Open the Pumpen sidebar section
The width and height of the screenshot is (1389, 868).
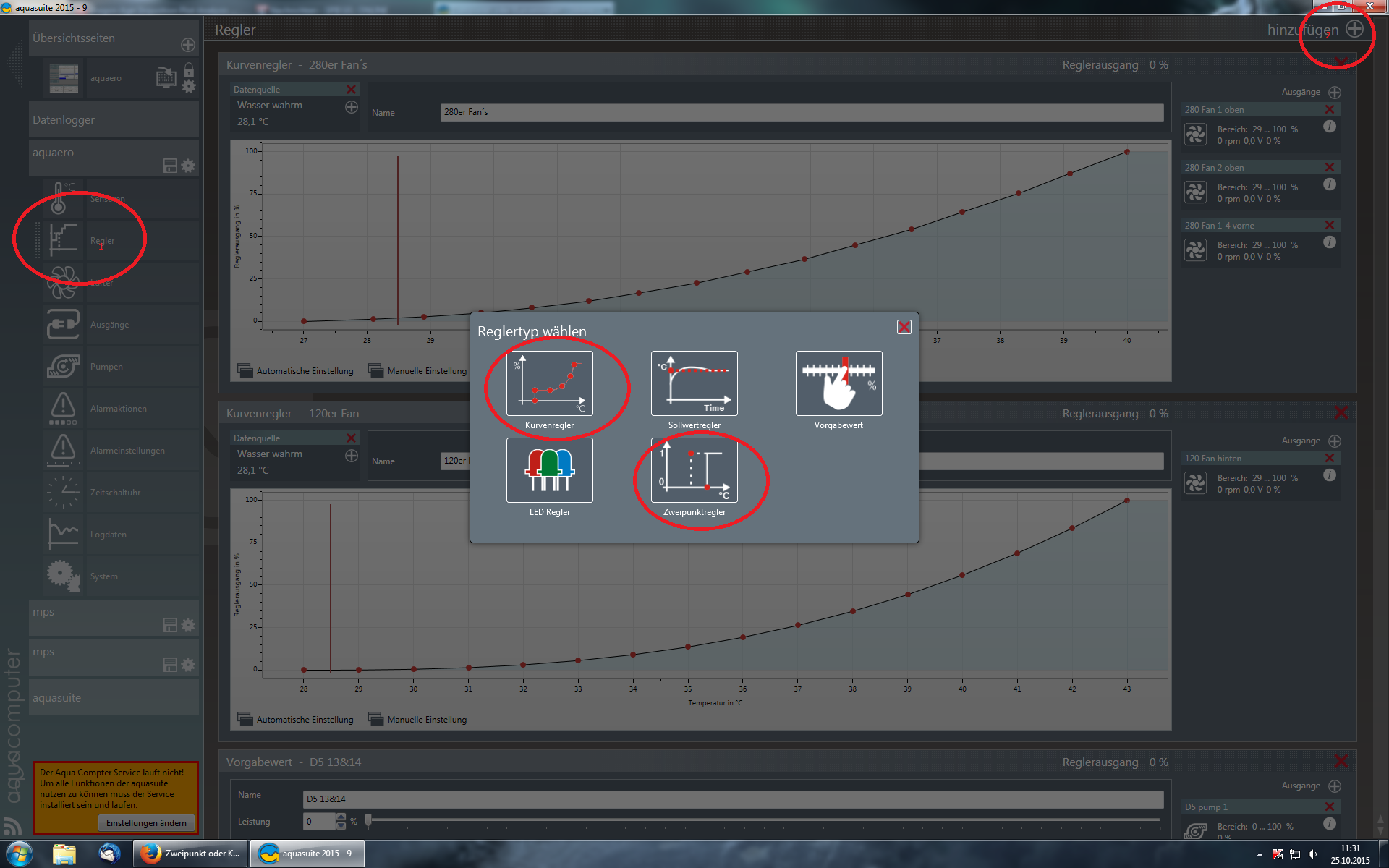pyautogui.click(x=106, y=367)
